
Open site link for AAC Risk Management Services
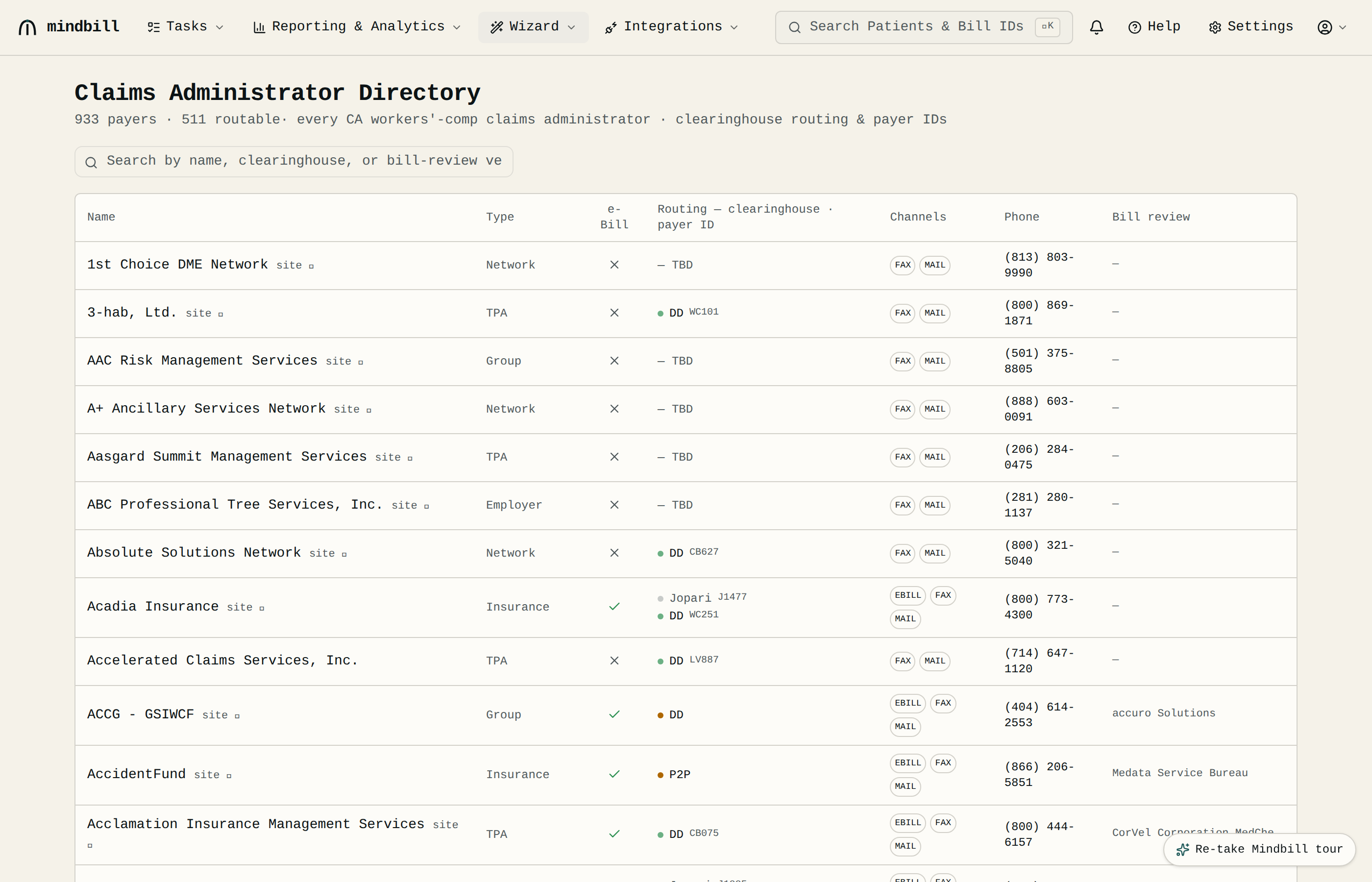(344, 362)
